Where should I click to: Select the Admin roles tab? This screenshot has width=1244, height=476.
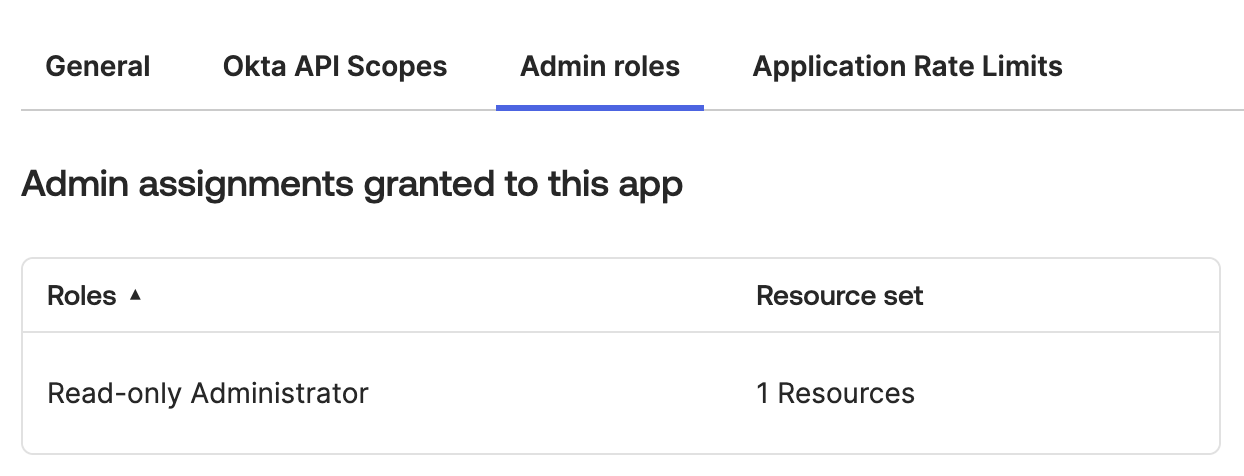point(600,67)
